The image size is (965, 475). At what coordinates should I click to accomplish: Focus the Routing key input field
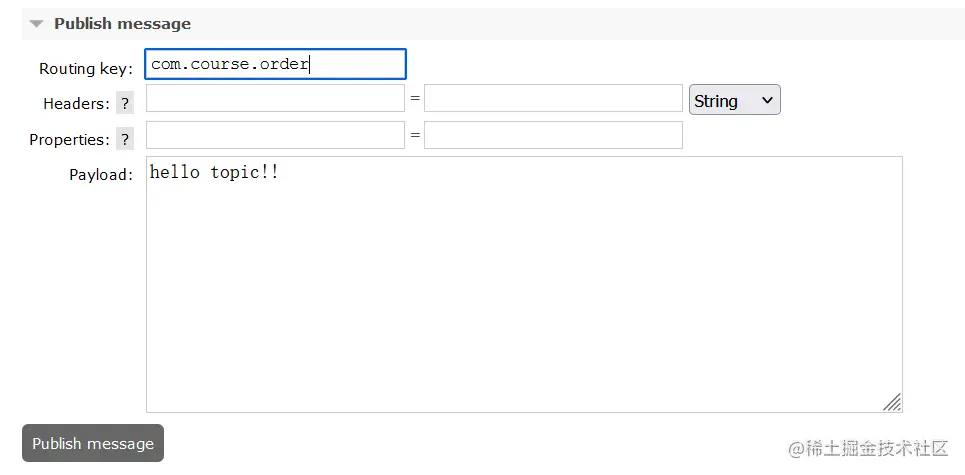275,64
